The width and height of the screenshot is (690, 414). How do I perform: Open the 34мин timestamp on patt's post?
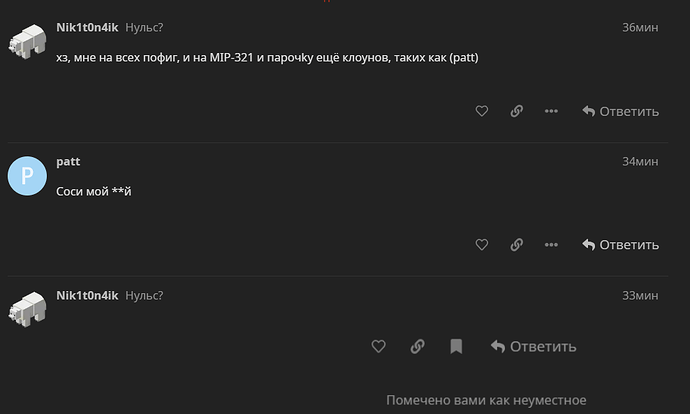640,161
